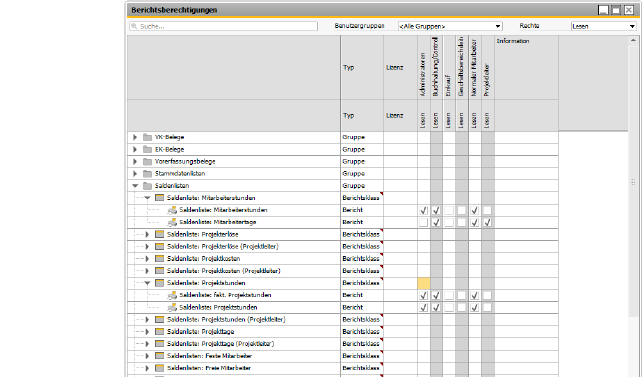
Task: Click the Buchhaltung/Controlling column header
Action: coord(436,68)
